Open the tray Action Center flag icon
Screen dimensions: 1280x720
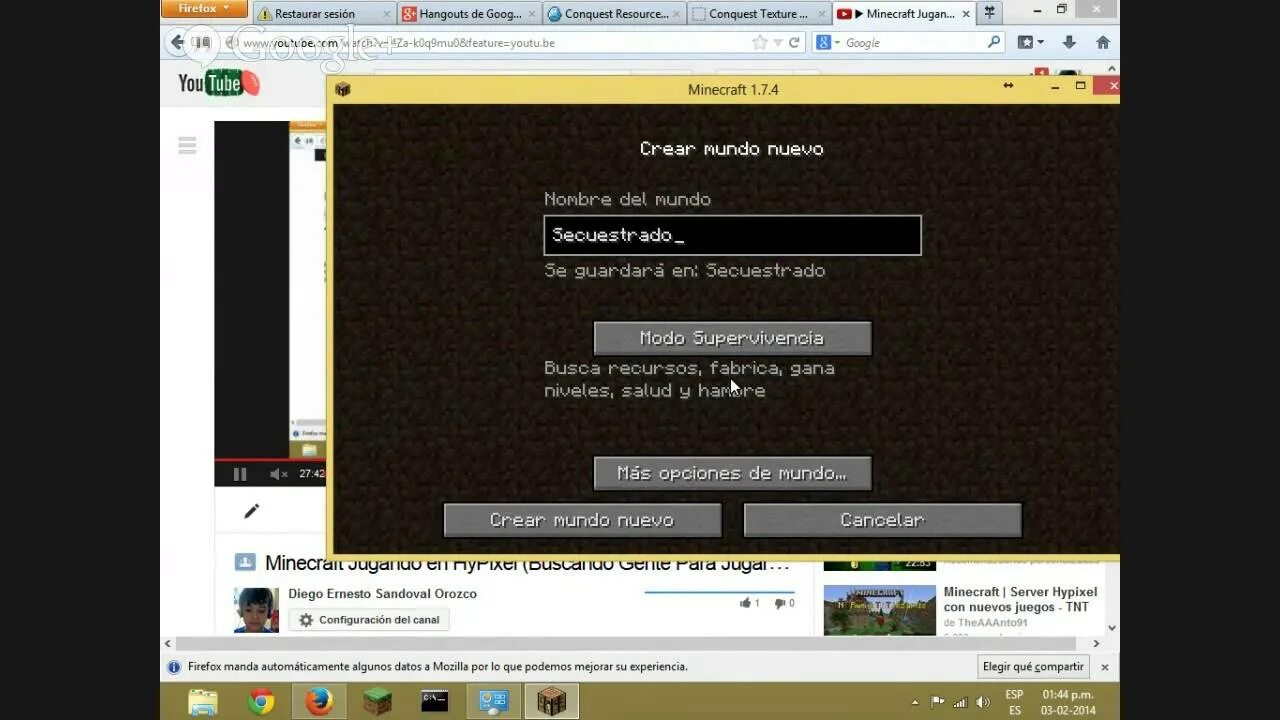click(x=938, y=702)
